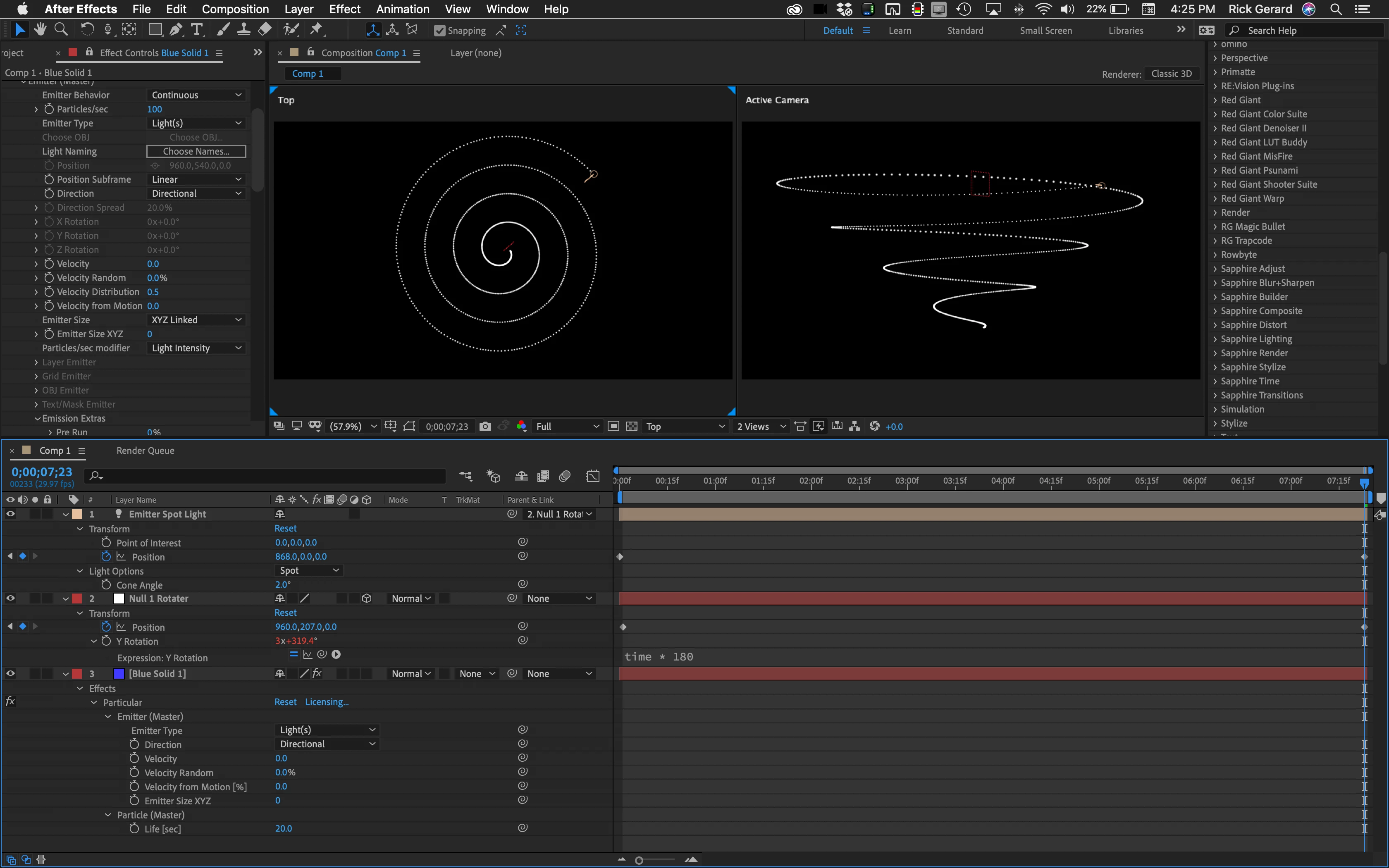The image size is (1389, 868).
Task: Click the Licensing link for Particular
Action: 327,701
